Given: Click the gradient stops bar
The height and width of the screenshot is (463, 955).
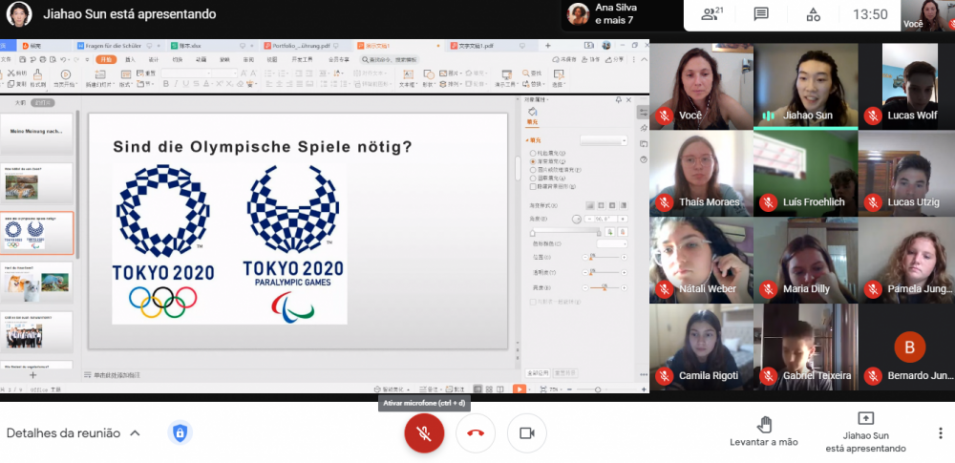Looking at the screenshot, I should click(566, 232).
